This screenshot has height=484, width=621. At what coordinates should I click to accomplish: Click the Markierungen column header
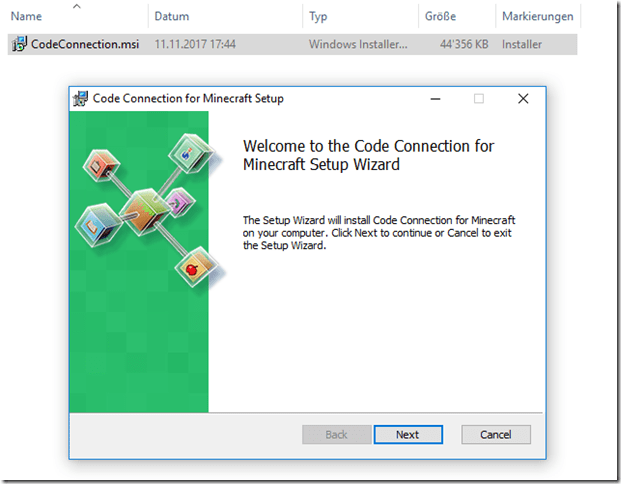click(x=537, y=17)
